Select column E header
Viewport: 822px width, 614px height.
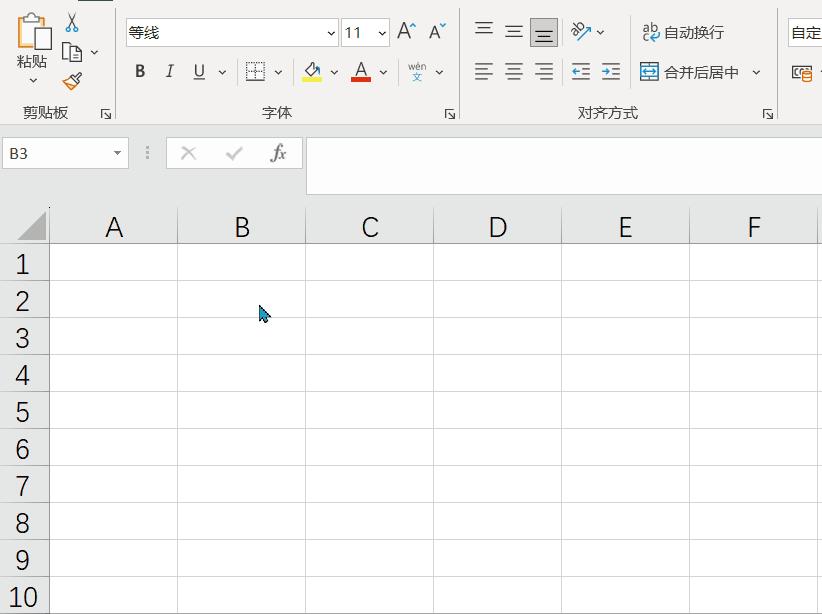click(x=625, y=227)
